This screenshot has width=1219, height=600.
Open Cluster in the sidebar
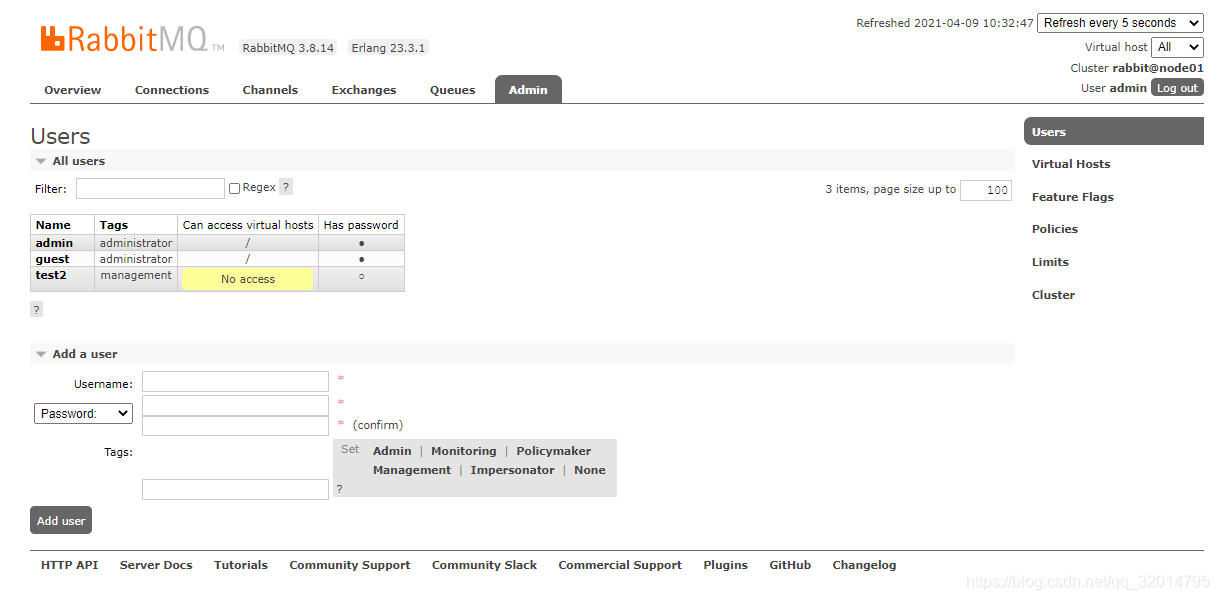click(1053, 295)
